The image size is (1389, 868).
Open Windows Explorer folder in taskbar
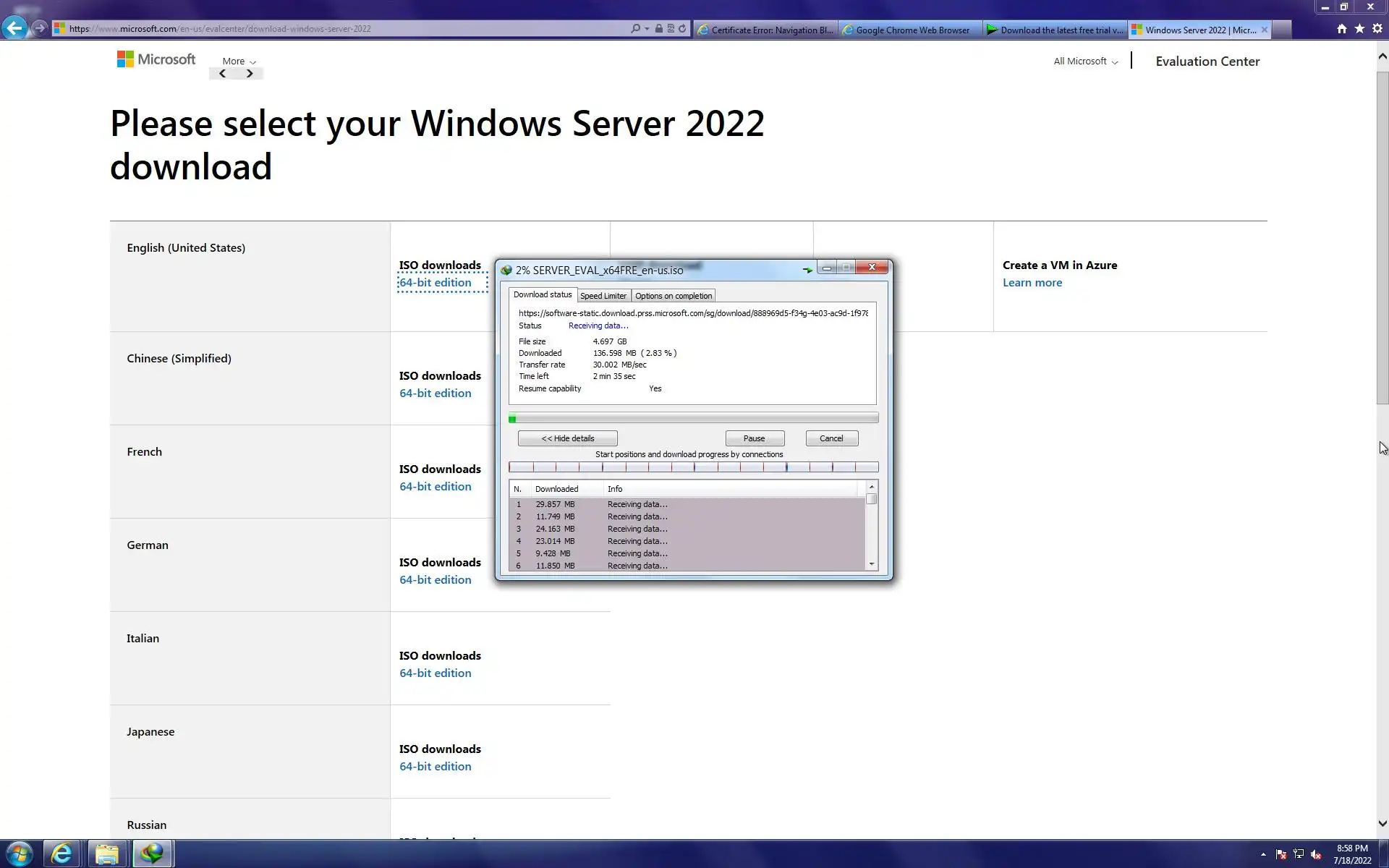pyautogui.click(x=107, y=854)
